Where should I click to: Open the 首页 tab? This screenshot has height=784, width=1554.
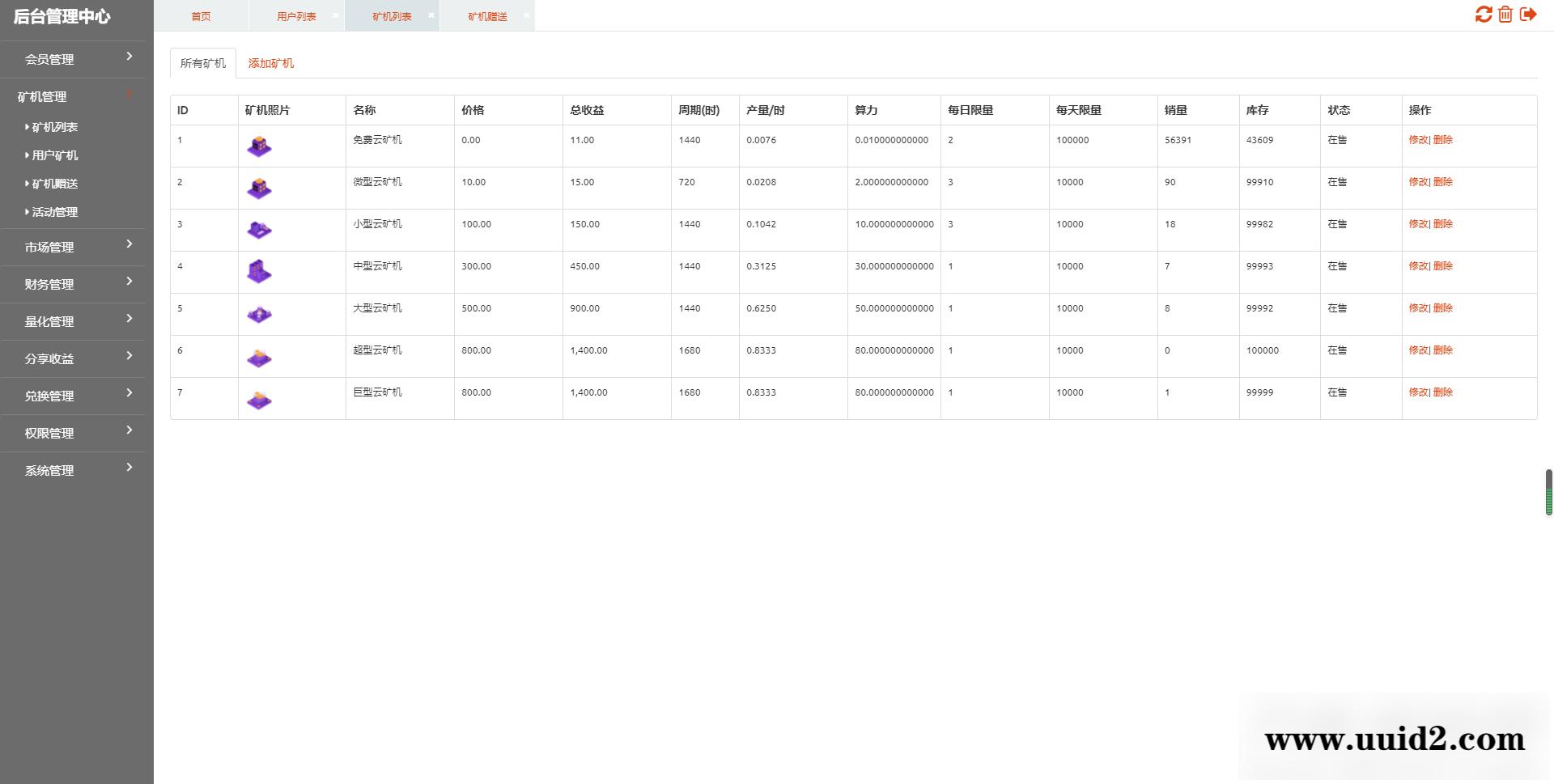click(201, 16)
